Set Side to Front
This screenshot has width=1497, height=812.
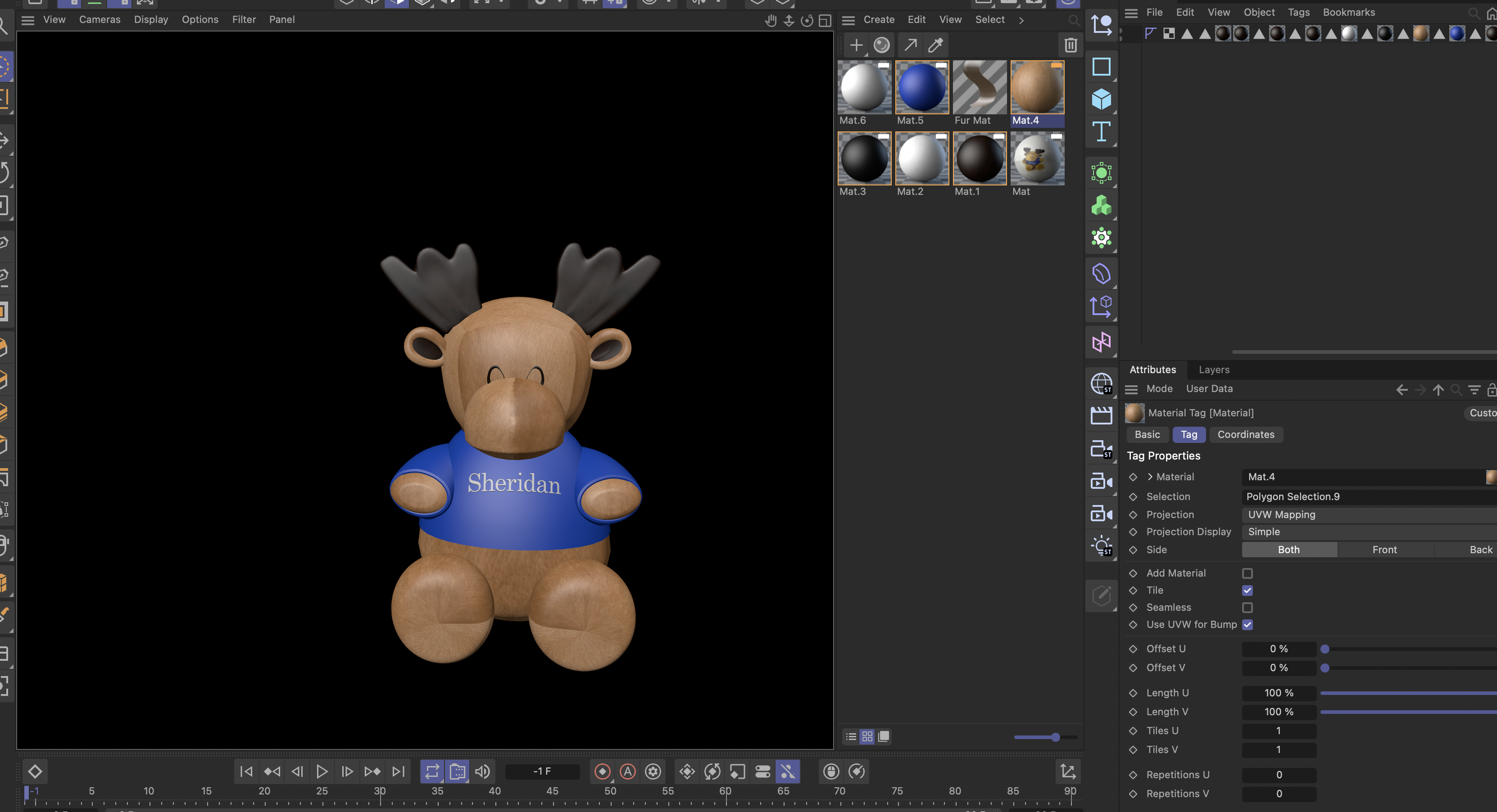[x=1384, y=550]
